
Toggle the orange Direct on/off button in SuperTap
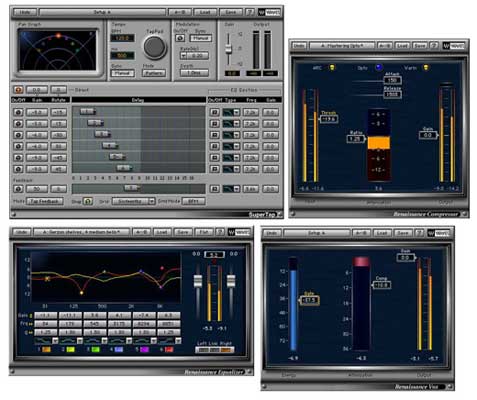point(18,90)
